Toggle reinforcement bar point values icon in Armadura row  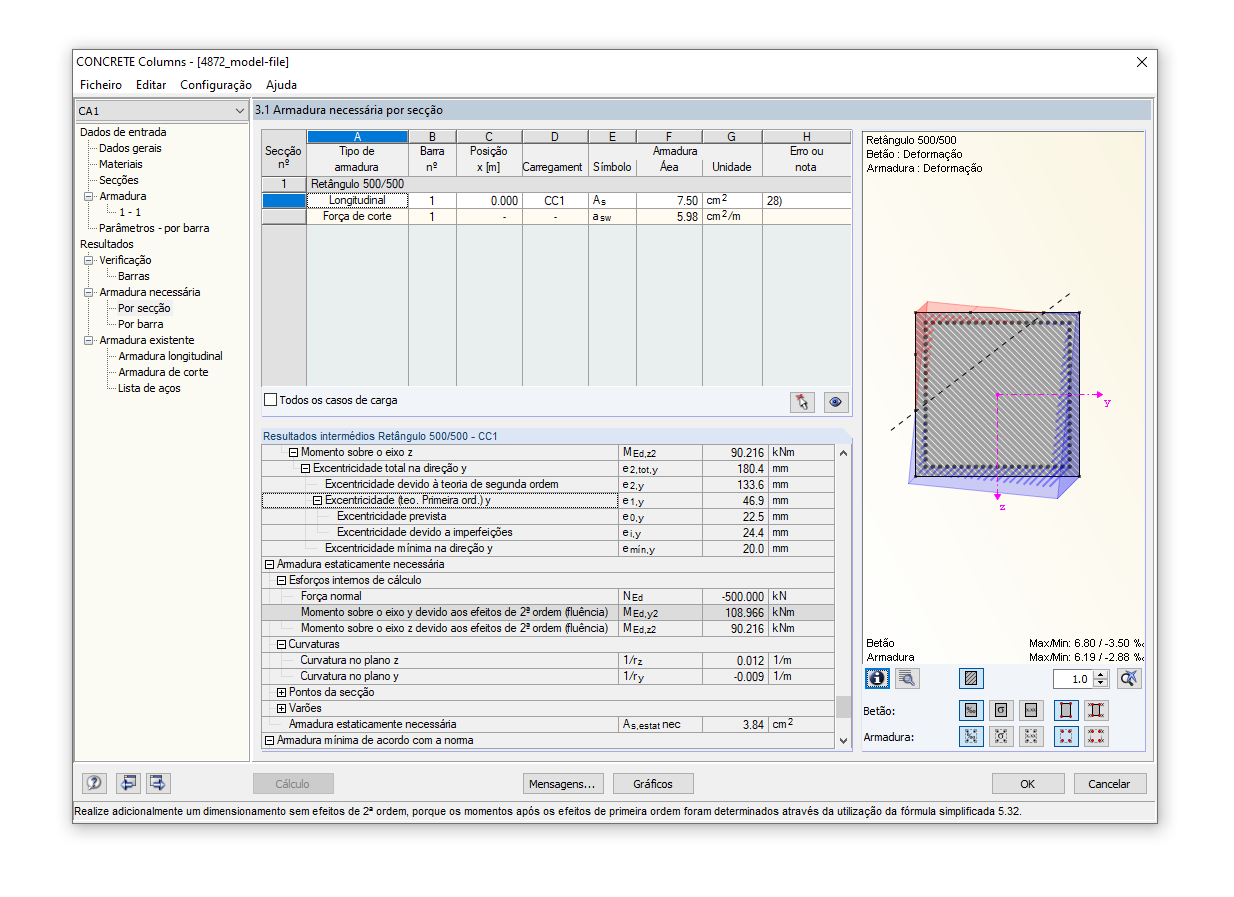point(1097,737)
